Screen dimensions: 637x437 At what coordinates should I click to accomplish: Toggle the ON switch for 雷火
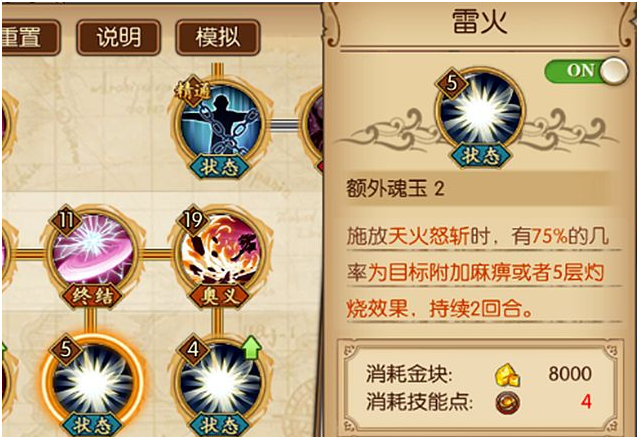coord(586,70)
